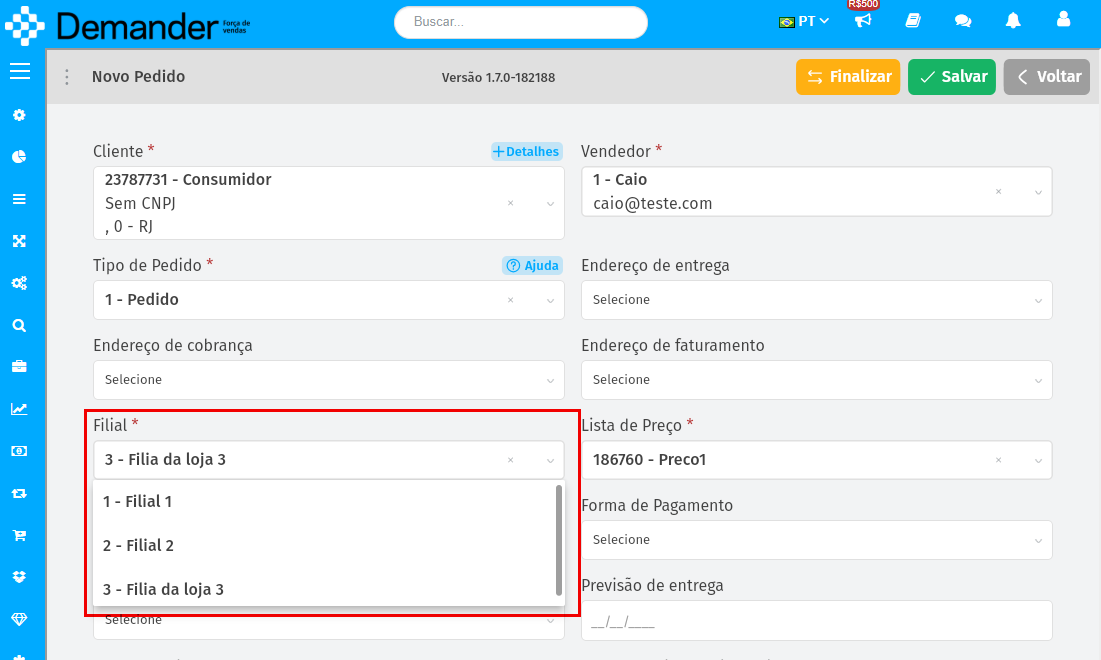Click the Previsão de entrega date field
Image resolution: width=1101 pixels, height=660 pixels.
(817, 621)
